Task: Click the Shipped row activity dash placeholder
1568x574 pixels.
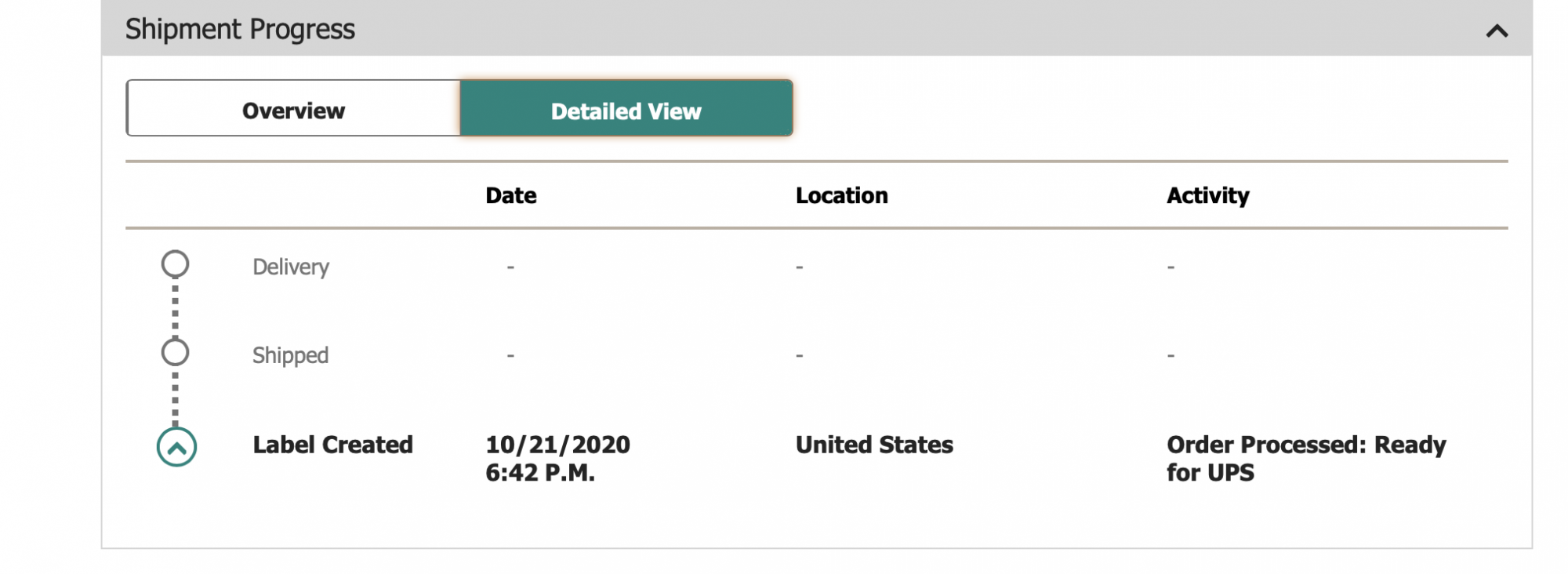Action: tap(1171, 356)
